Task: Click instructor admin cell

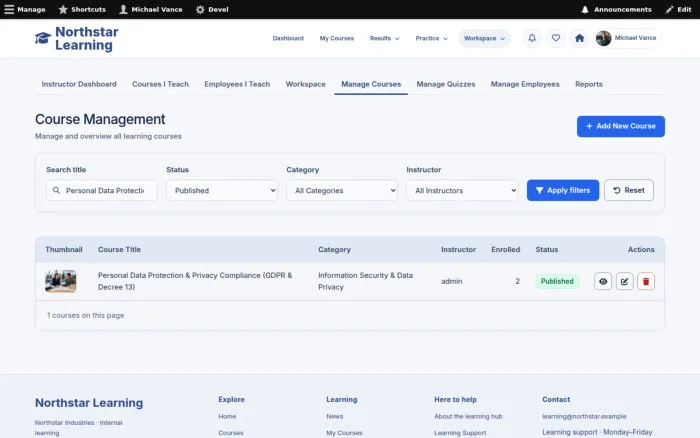Action: pyautogui.click(x=452, y=281)
